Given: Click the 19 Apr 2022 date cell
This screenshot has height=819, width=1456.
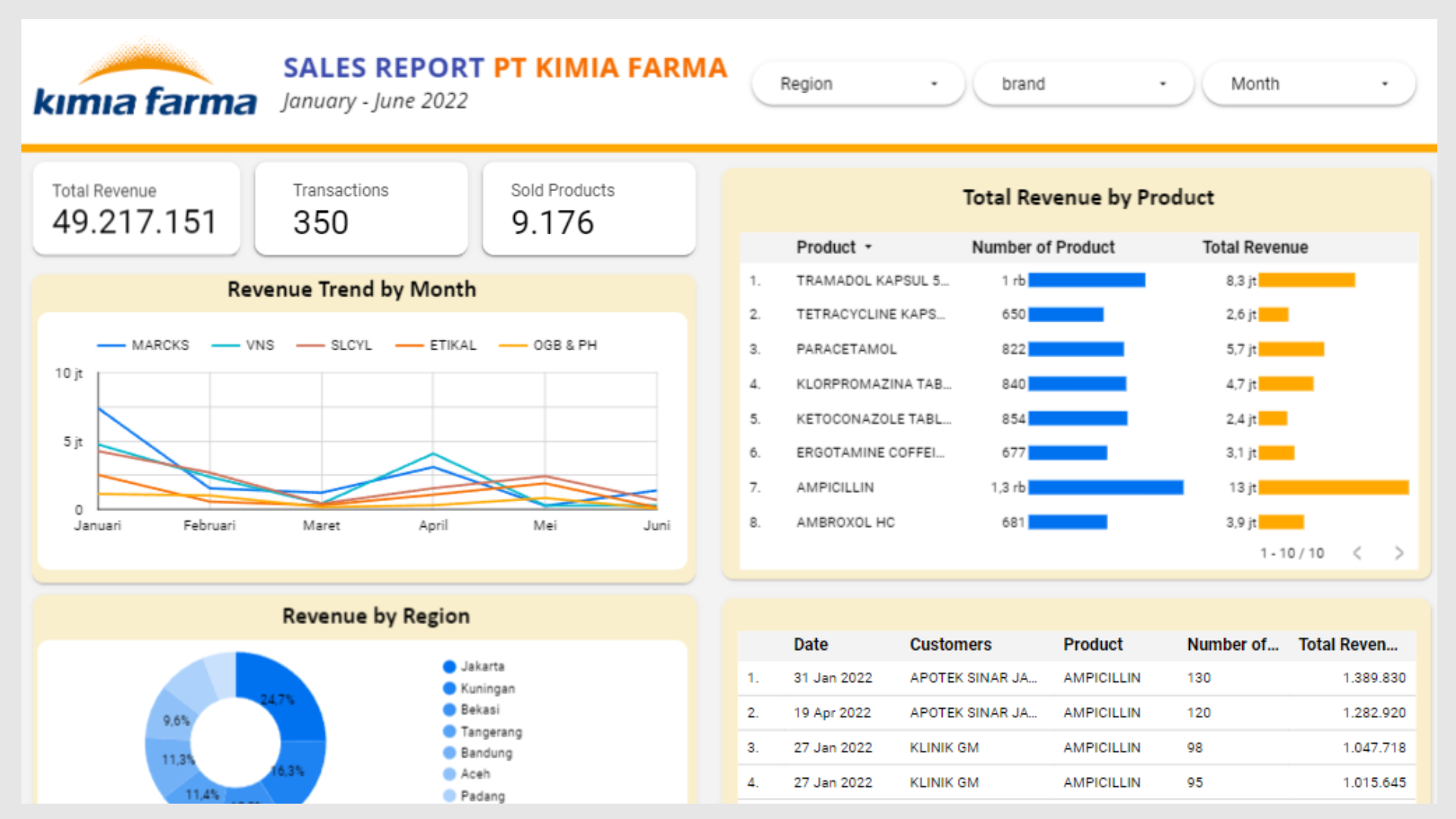Looking at the screenshot, I should click(832, 713).
